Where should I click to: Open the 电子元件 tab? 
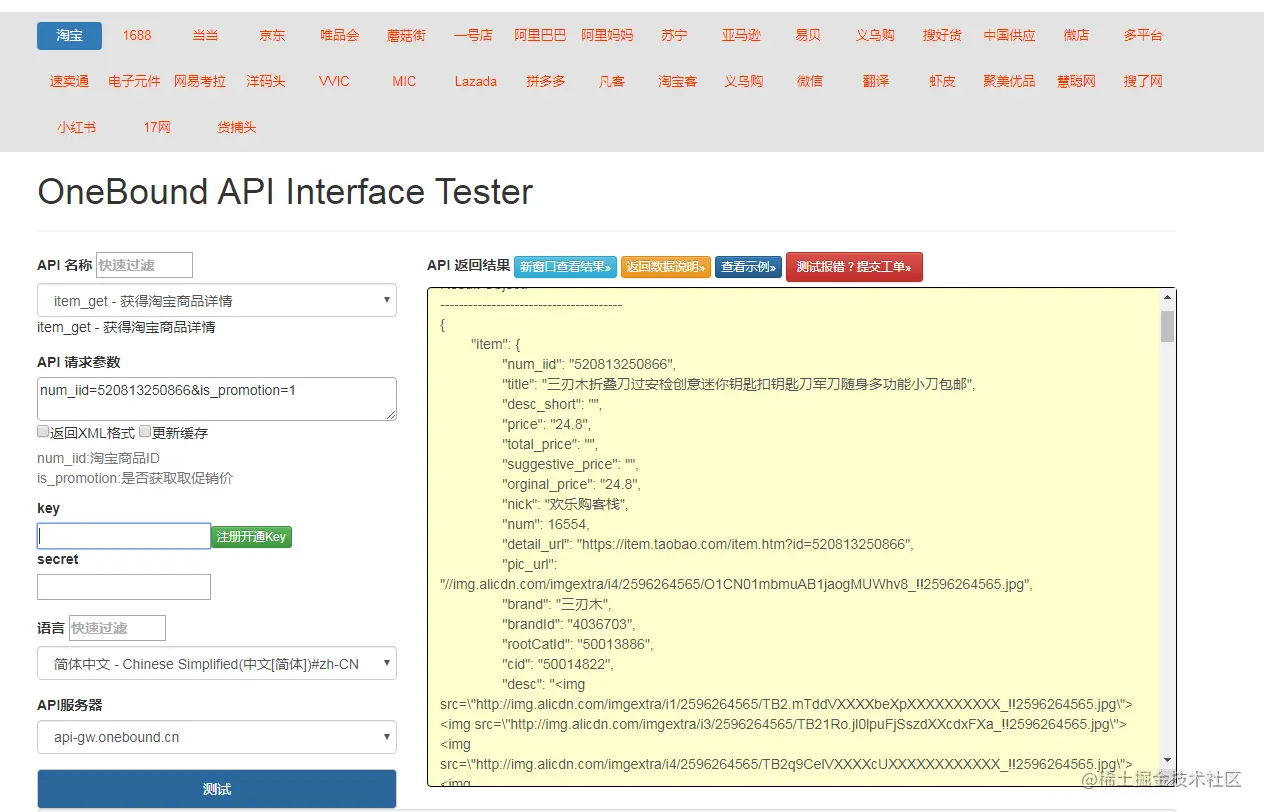coord(134,81)
